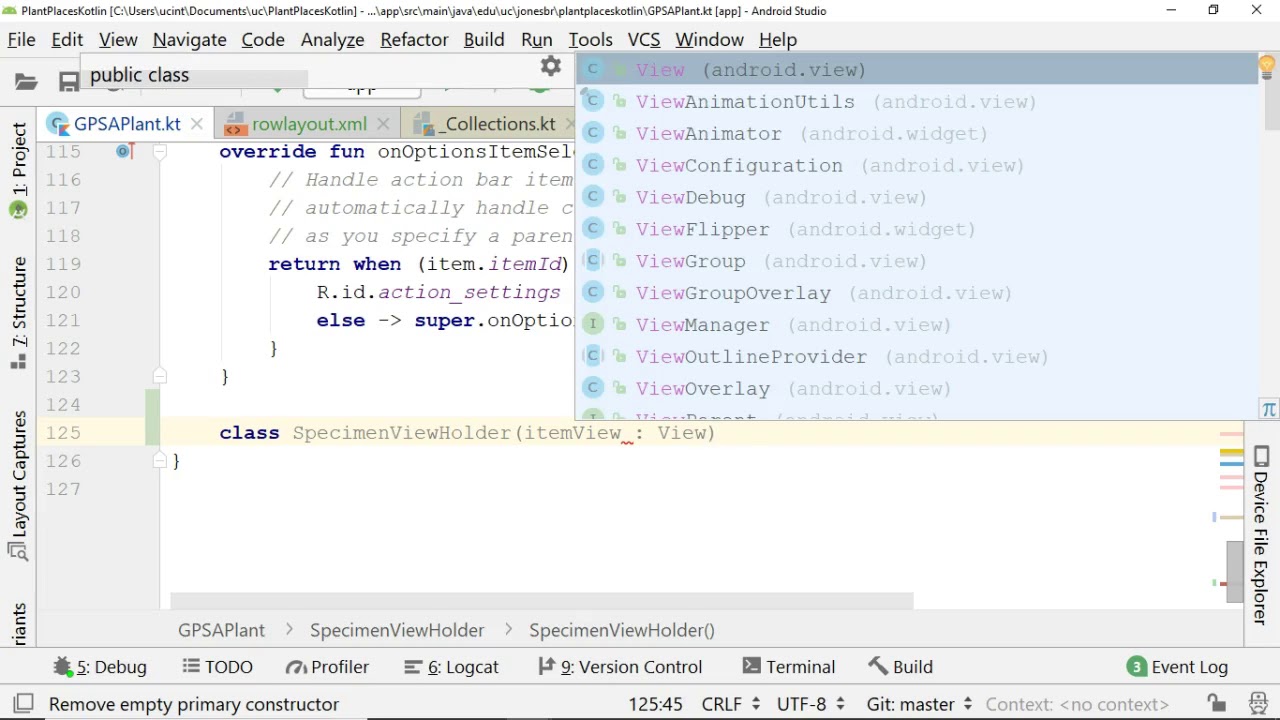Open the Layout Captures side panel

pos(19,485)
